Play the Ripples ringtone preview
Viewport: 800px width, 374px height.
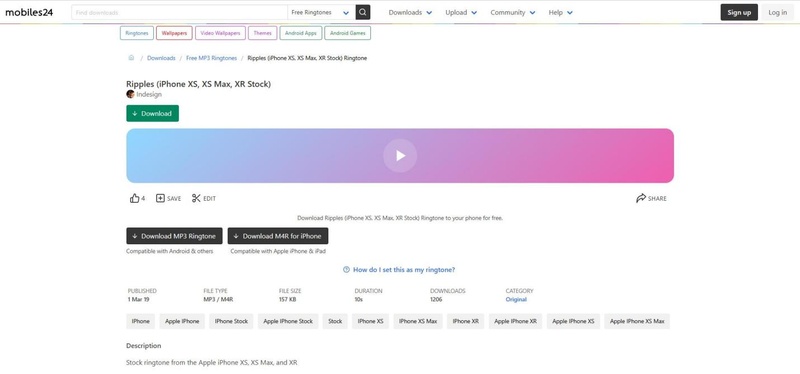400,156
